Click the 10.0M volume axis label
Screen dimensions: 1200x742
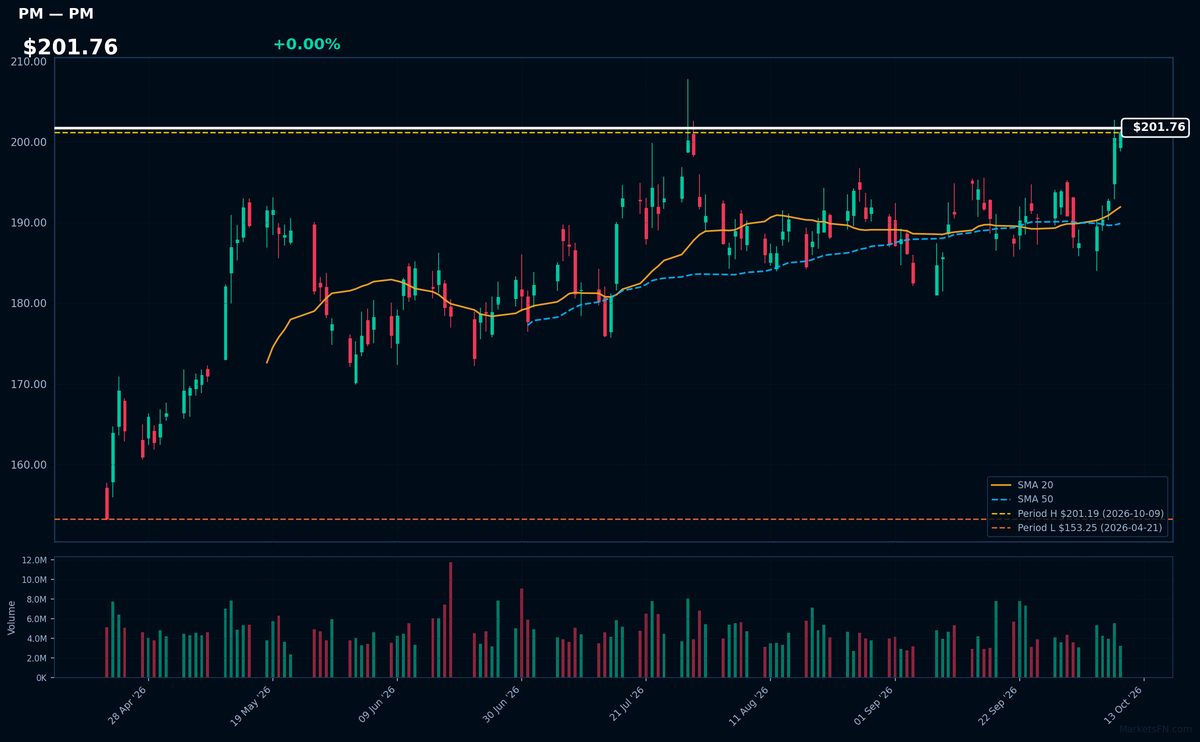click(x=34, y=580)
